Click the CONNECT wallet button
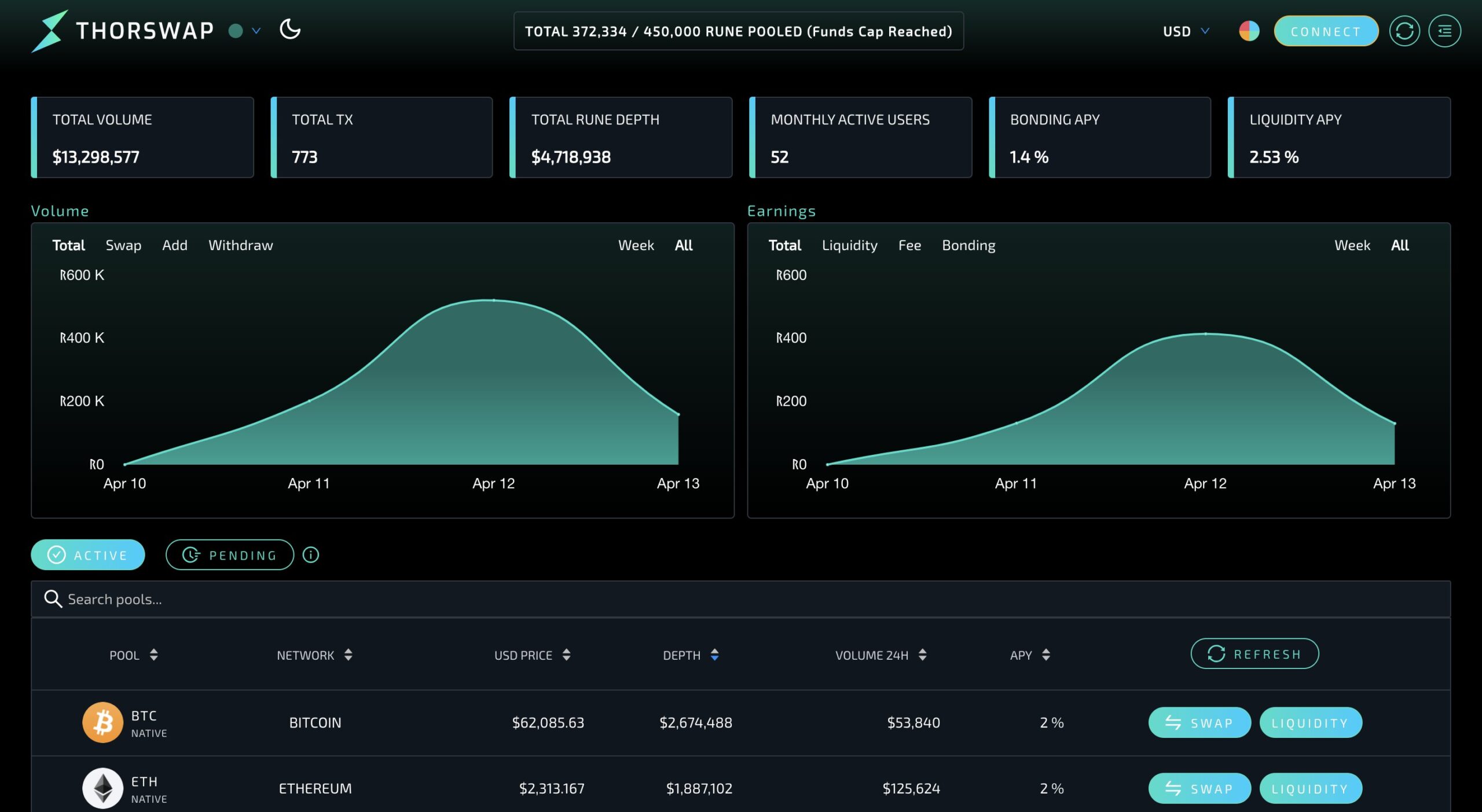This screenshot has height=812, width=1482. tap(1326, 31)
